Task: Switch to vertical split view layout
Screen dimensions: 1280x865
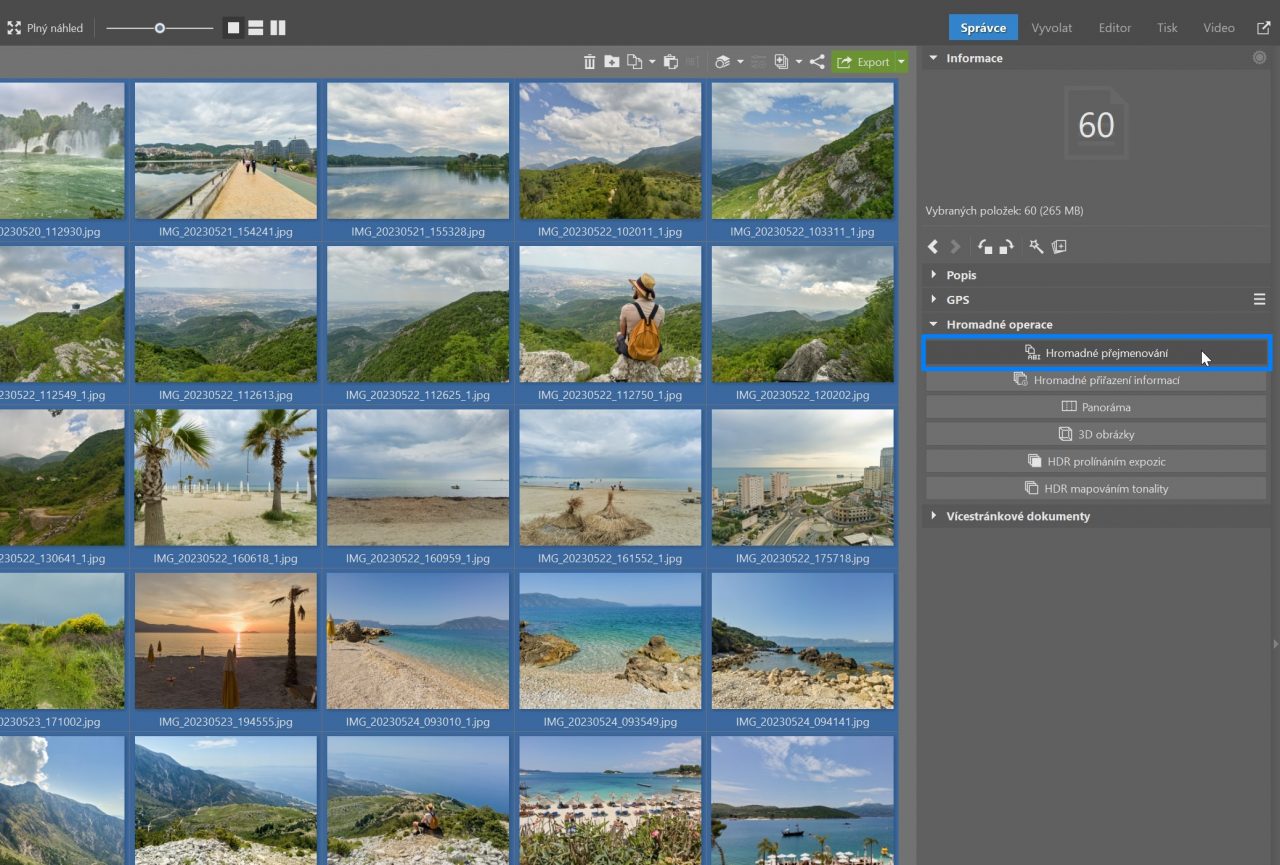Action: 277,28
